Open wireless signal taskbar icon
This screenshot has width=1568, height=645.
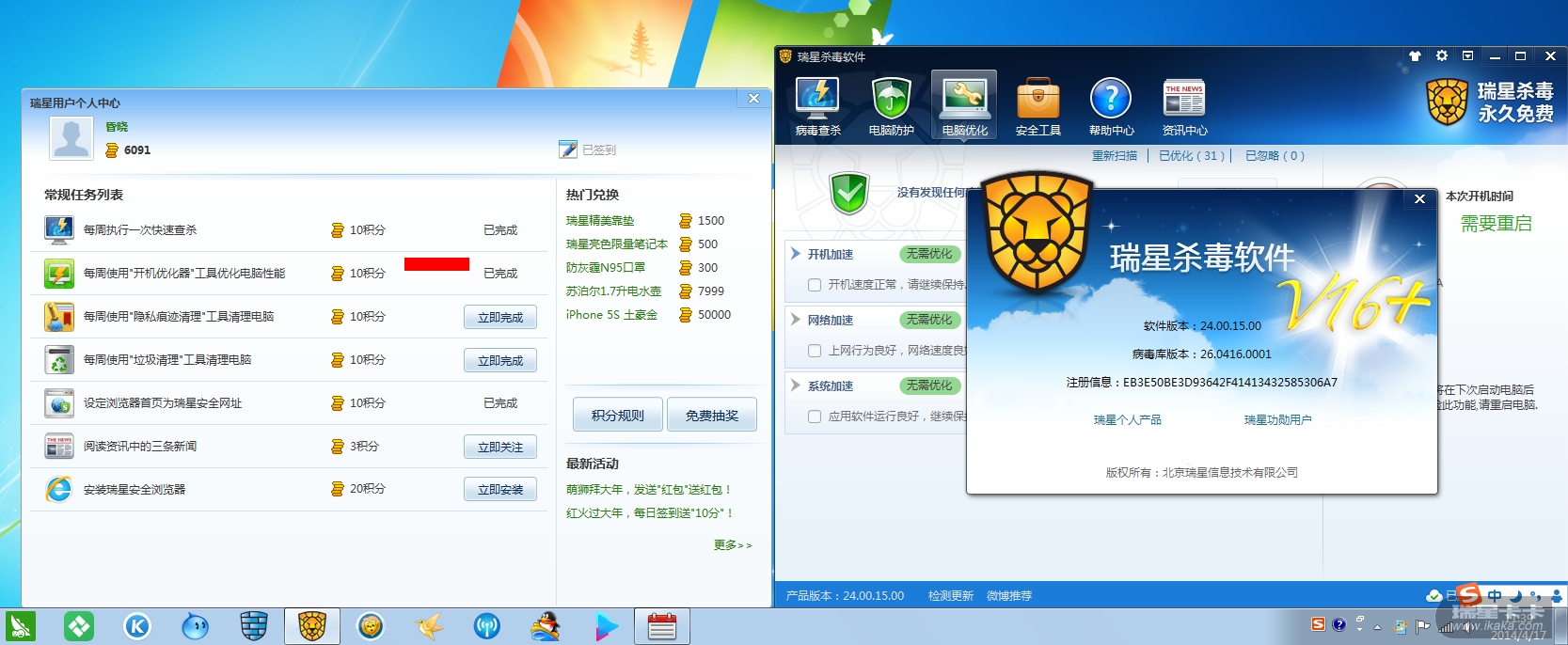pyautogui.click(x=487, y=626)
